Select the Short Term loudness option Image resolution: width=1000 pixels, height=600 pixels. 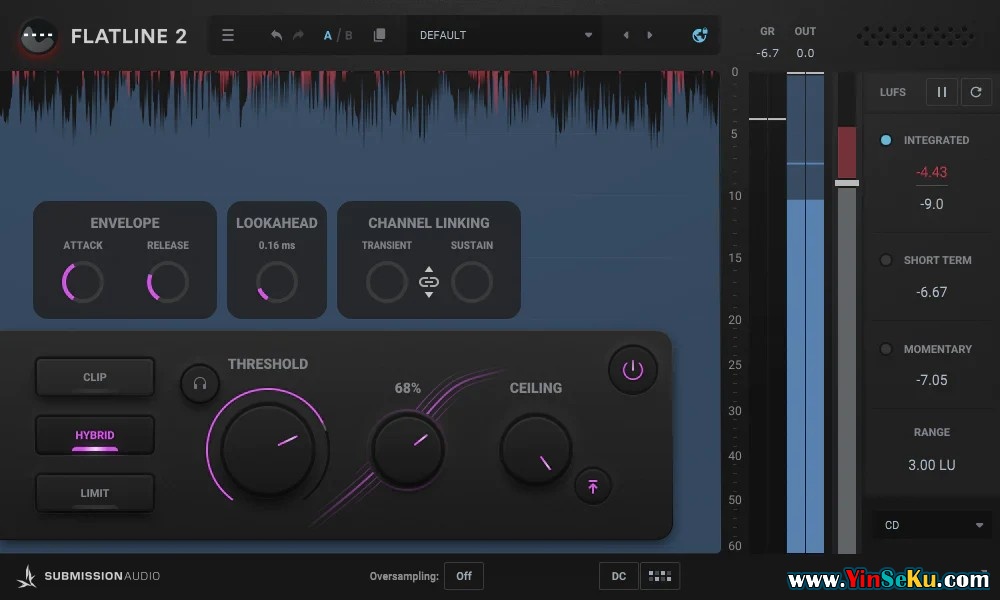pyautogui.click(x=886, y=260)
